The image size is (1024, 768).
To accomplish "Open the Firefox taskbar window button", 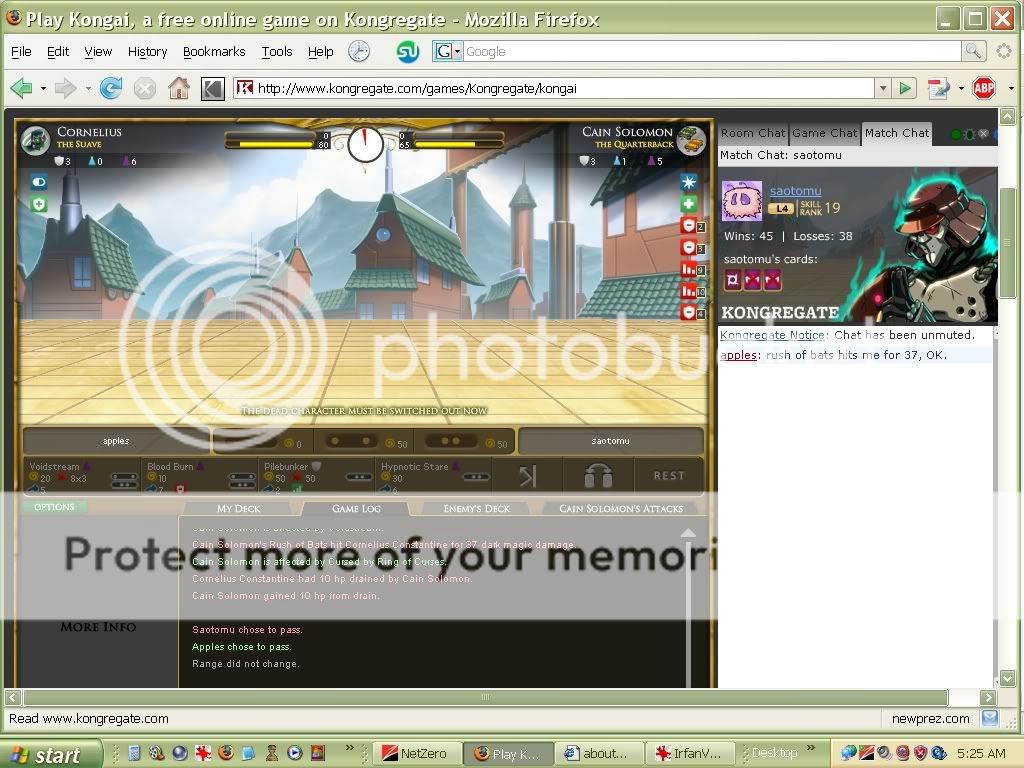I will point(508,754).
